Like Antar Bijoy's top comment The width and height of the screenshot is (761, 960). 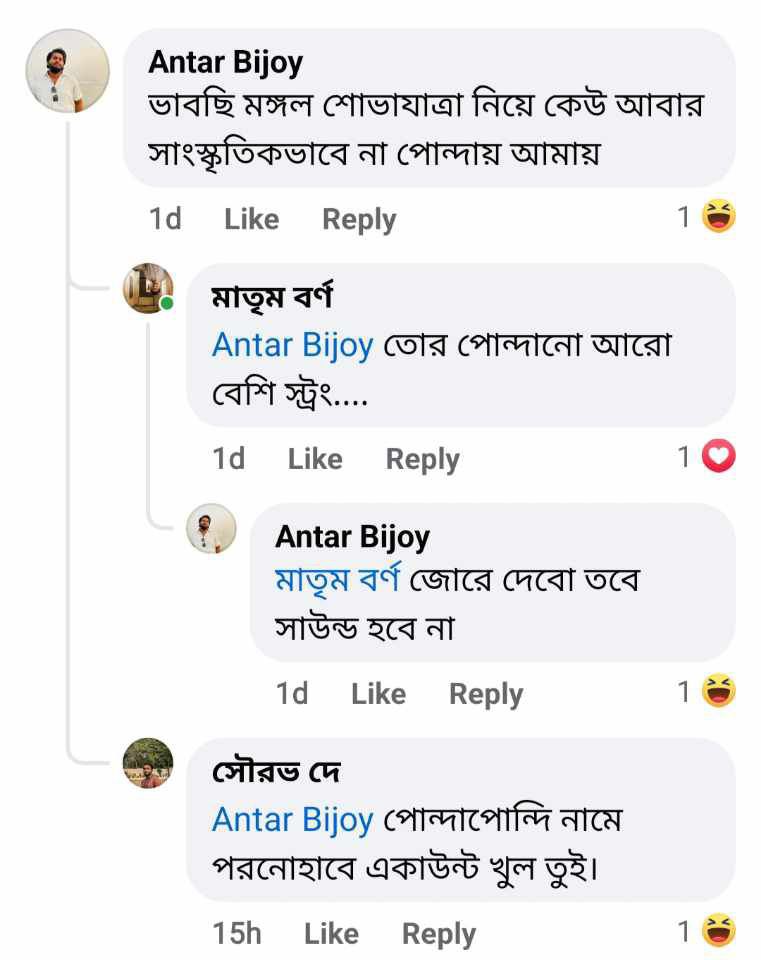(251, 219)
